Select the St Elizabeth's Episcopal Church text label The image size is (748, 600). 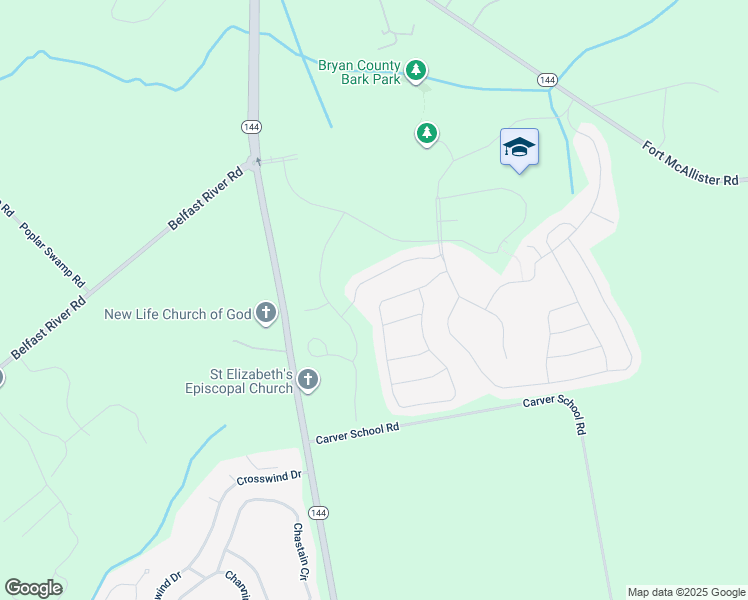(x=239, y=381)
